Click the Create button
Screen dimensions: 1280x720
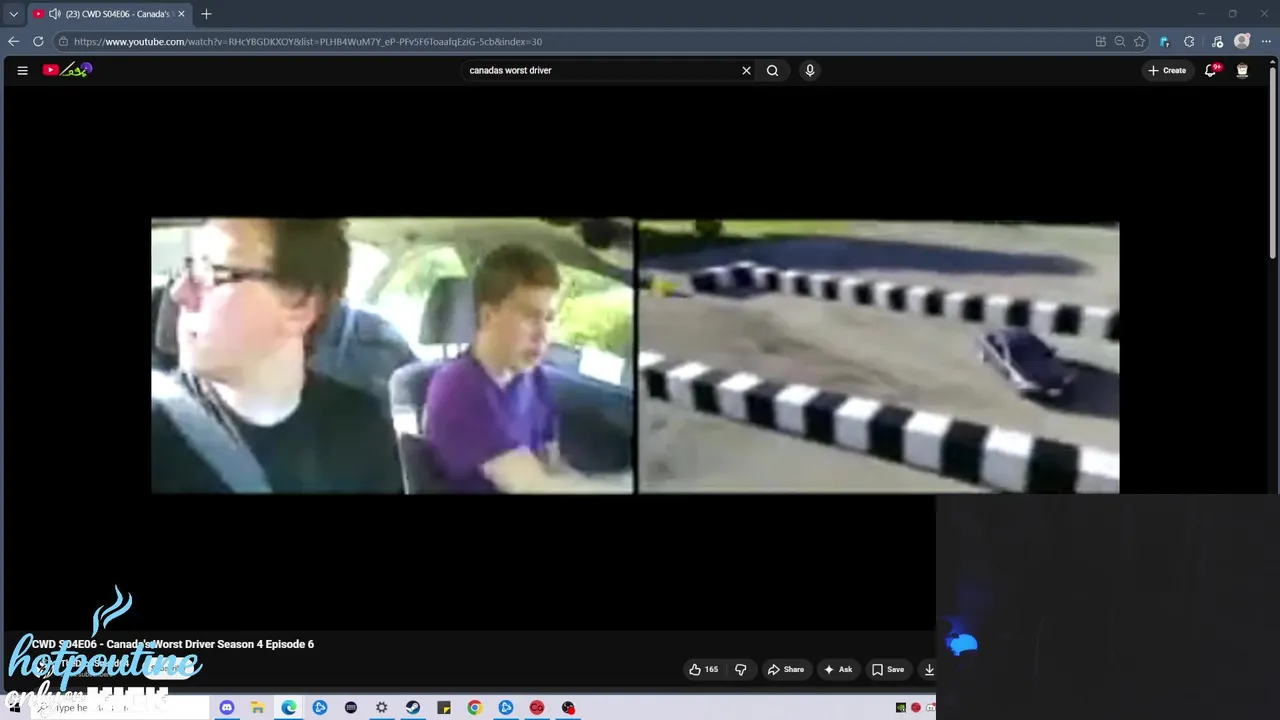coord(1167,70)
